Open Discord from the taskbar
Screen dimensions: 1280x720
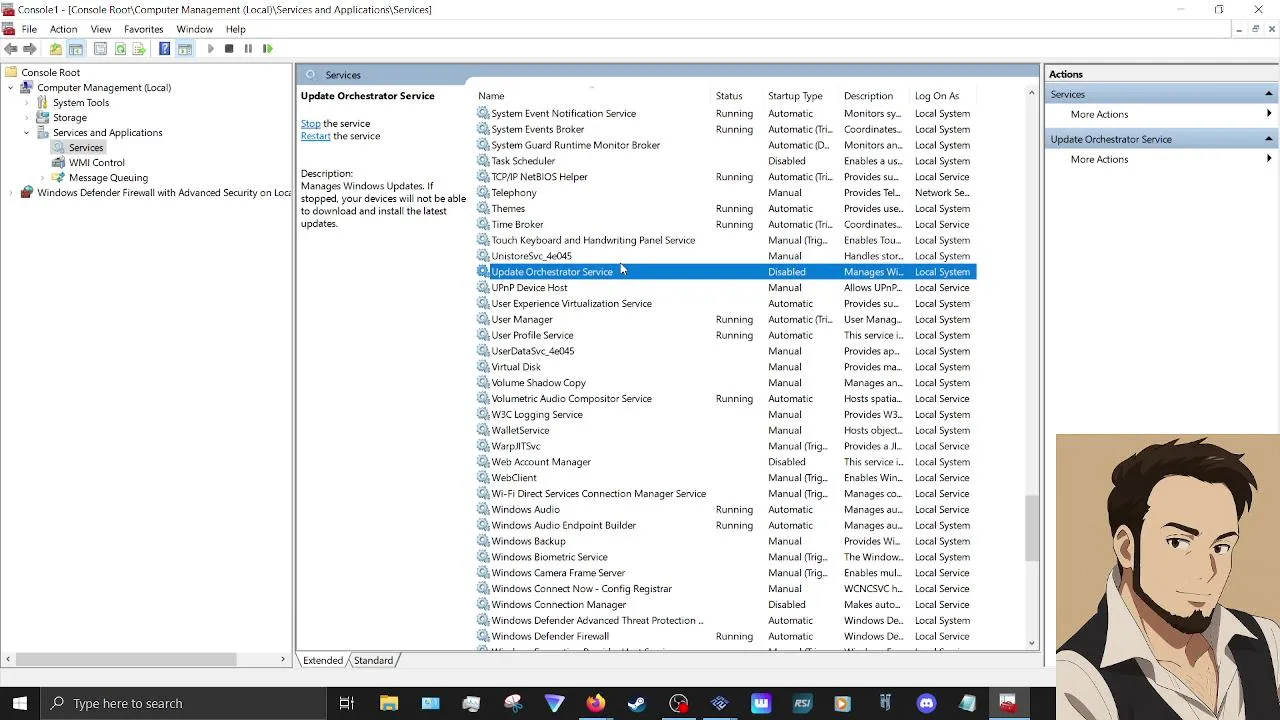coord(926,703)
